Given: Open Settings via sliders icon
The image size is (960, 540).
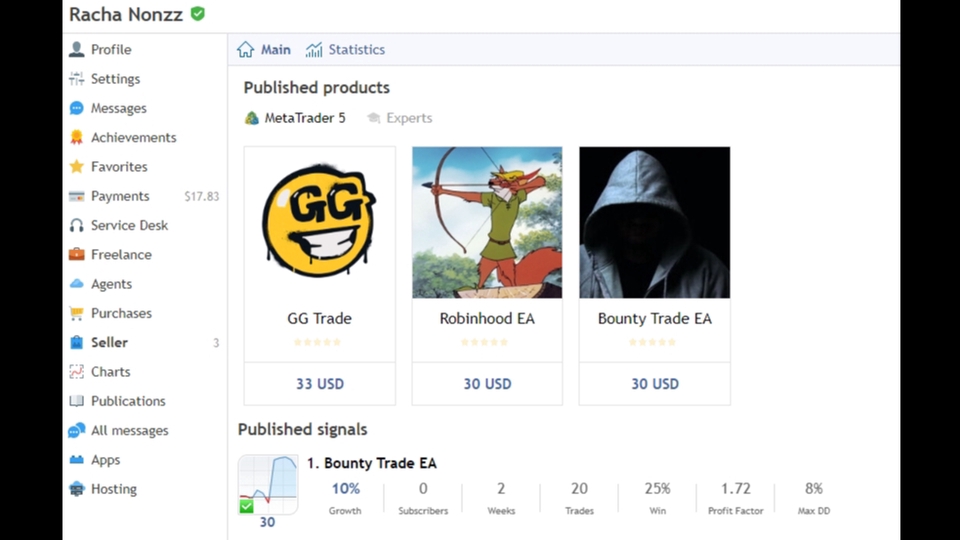Looking at the screenshot, I should [77, 79].
